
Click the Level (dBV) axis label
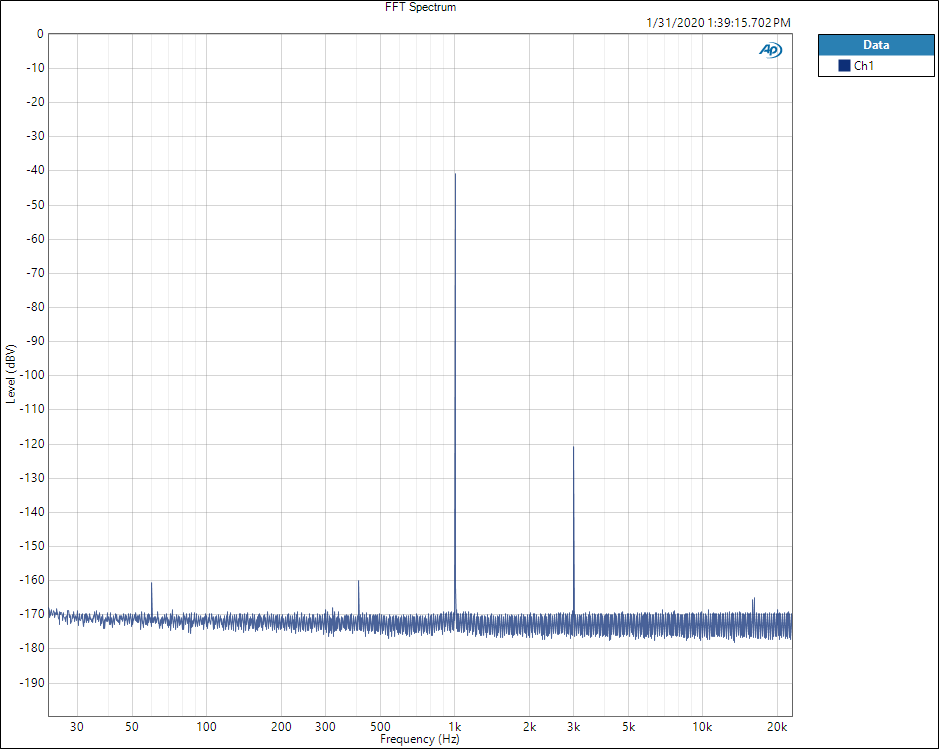tap(10, 374)
